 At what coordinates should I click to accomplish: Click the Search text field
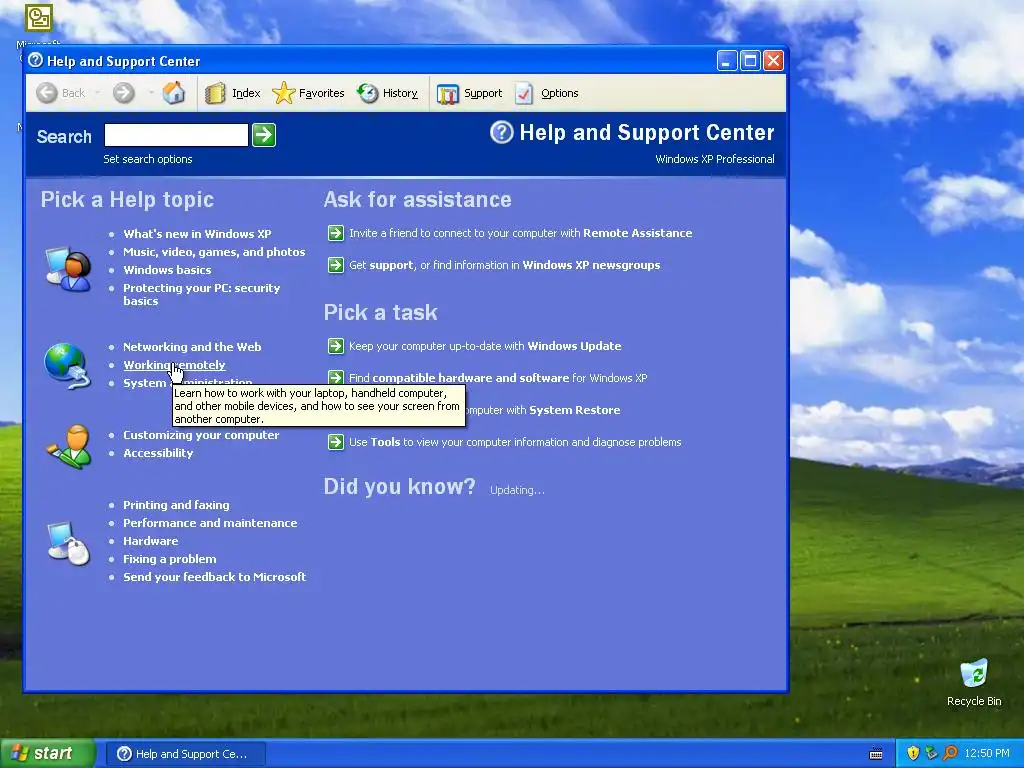(176, 135)
